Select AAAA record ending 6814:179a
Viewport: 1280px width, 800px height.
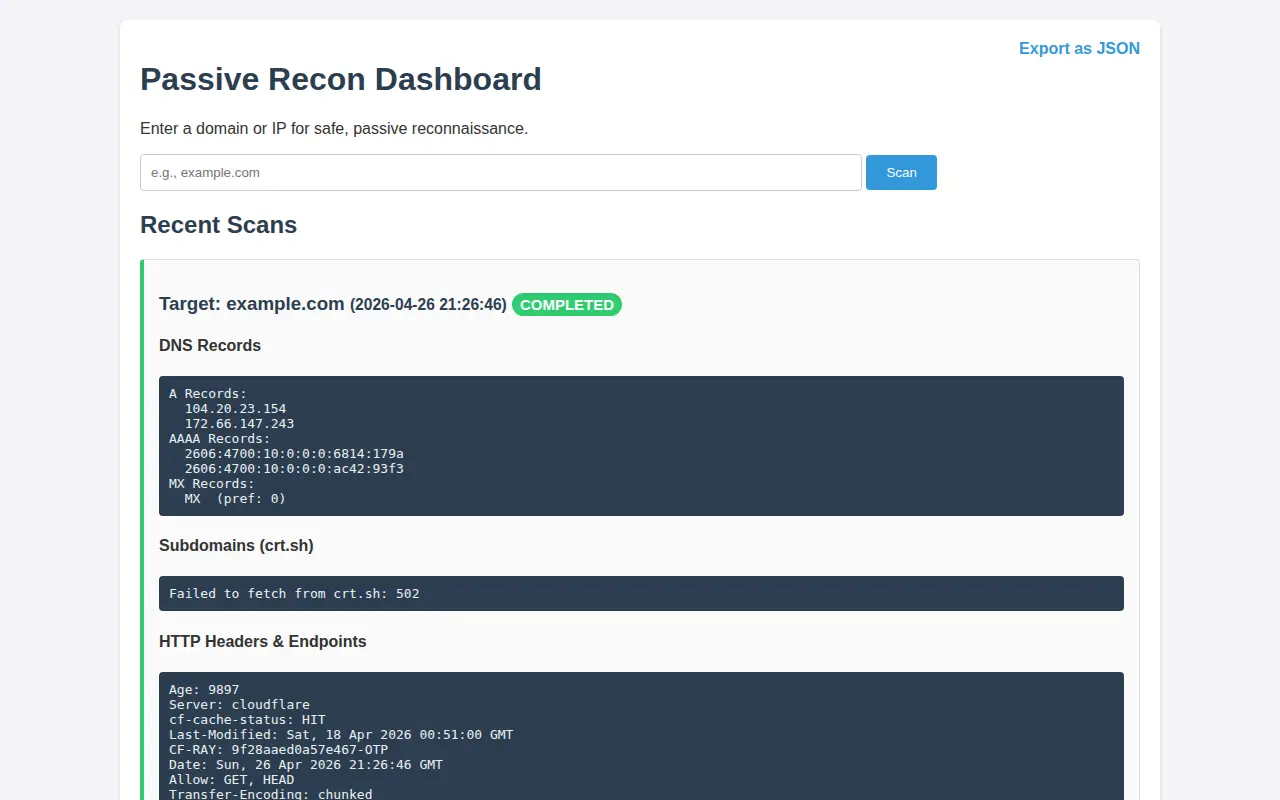click(x=294, y=453)
